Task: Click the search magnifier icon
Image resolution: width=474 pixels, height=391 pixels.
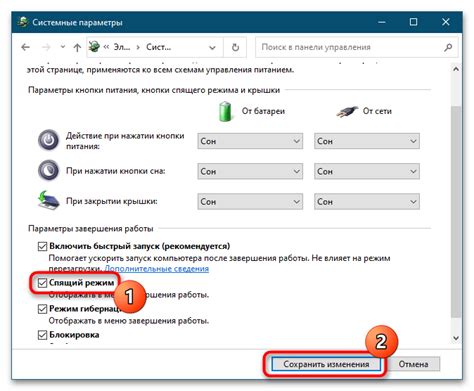Action: [448, 47]
